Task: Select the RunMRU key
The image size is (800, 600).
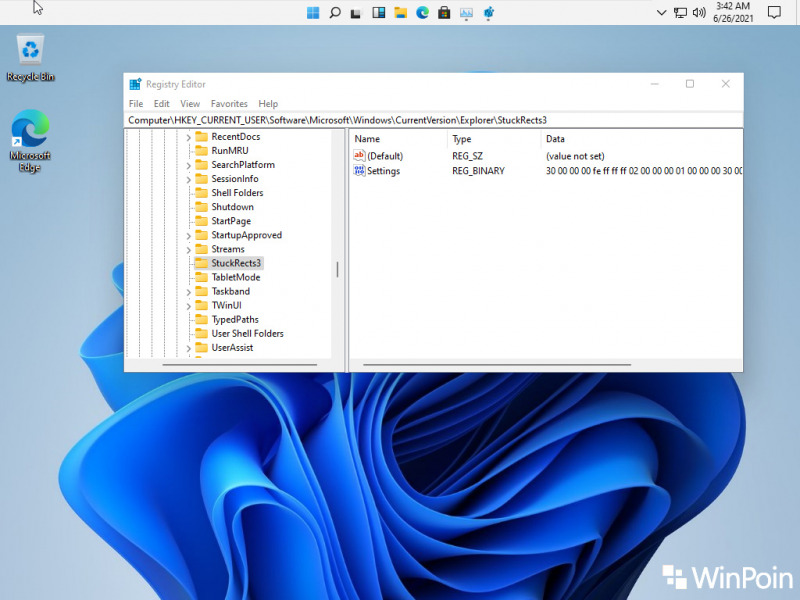Action: (230, 151)
